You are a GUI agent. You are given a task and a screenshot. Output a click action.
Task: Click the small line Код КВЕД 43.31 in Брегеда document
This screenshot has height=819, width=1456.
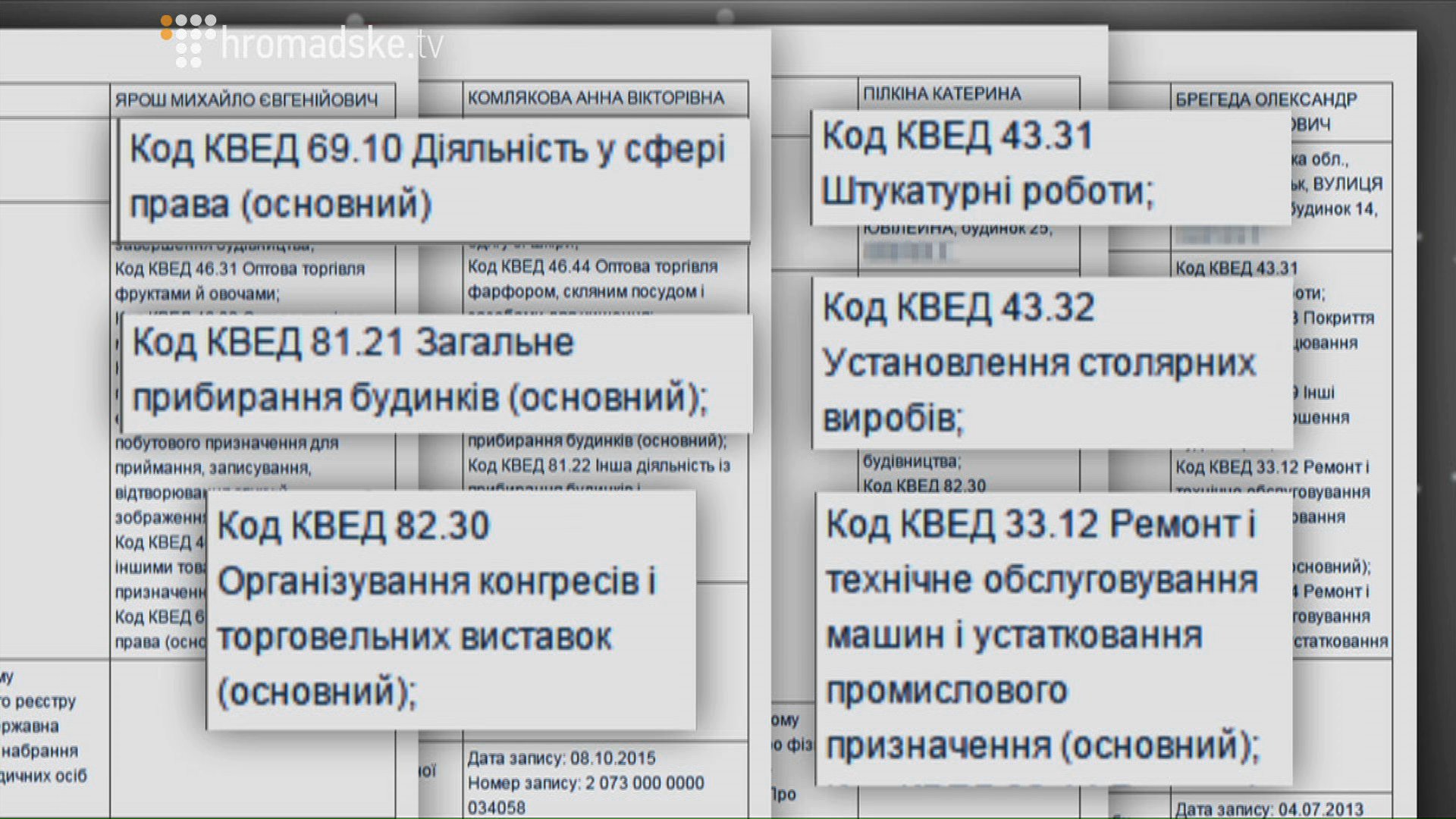coord(1237,268)
